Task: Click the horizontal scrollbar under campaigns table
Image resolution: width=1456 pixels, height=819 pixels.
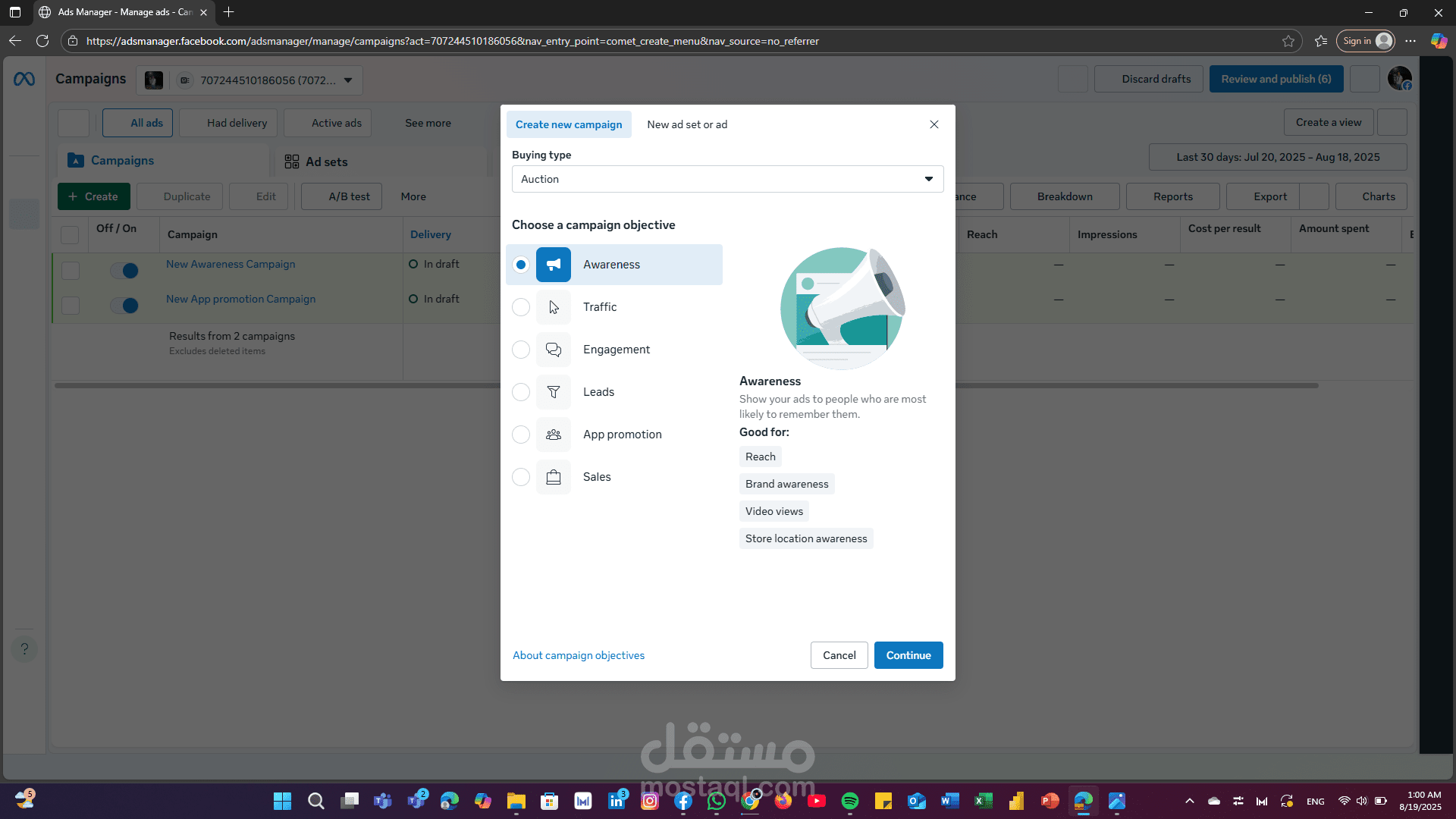Action: 686,386
